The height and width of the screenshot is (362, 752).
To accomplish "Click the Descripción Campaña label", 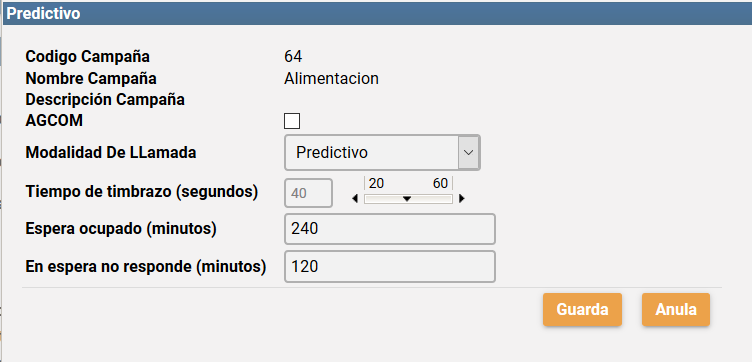I will [105, 100].
